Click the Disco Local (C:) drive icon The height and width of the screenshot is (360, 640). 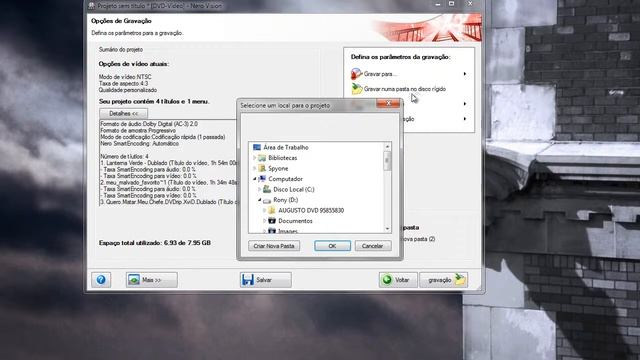[267, 189]
